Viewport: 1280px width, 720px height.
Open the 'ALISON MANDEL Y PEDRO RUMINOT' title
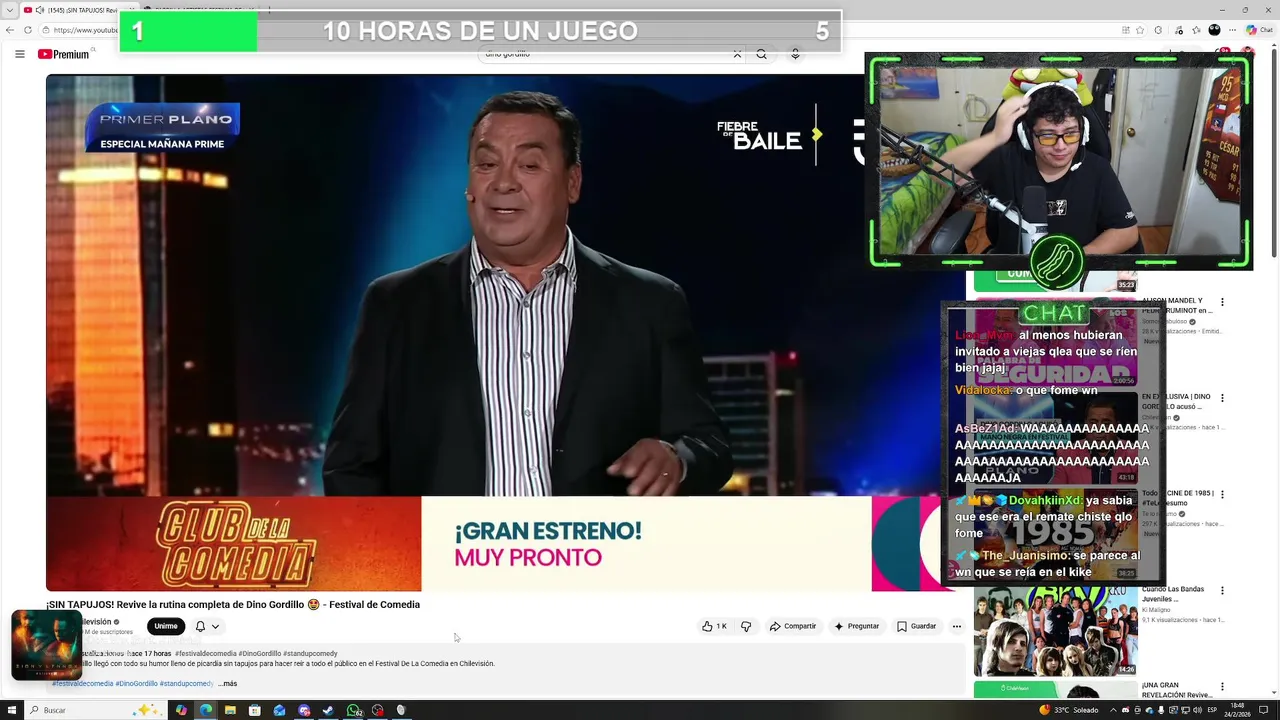coord(1176,305)
